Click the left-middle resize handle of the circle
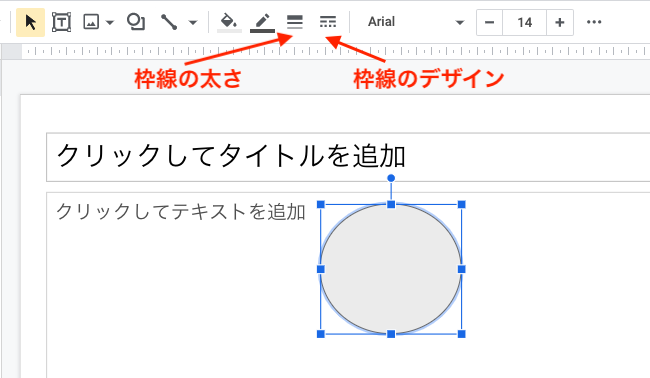This screenshot has height=378, width=650. tap(320, 269)
